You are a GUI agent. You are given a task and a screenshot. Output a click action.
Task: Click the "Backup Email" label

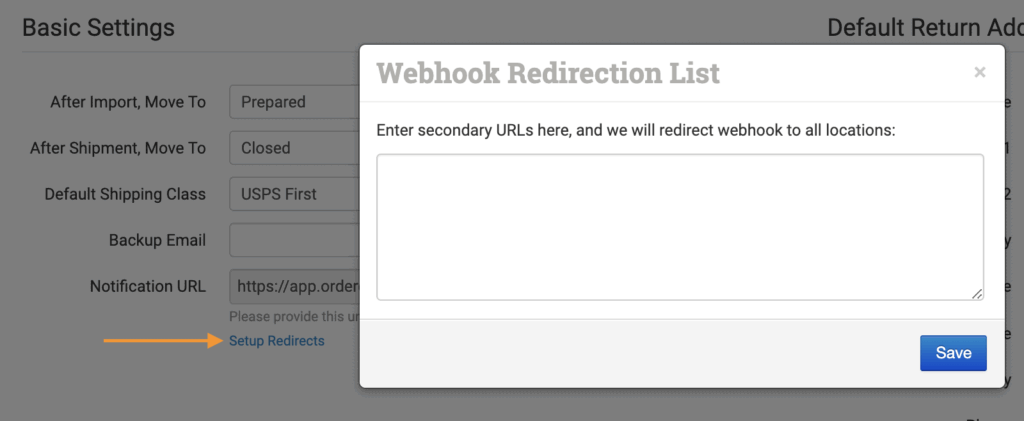(x=157, y=240)
